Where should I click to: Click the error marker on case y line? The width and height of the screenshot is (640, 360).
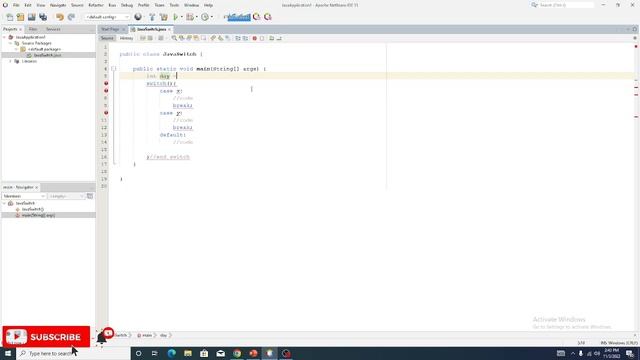(x=106, y=113)
